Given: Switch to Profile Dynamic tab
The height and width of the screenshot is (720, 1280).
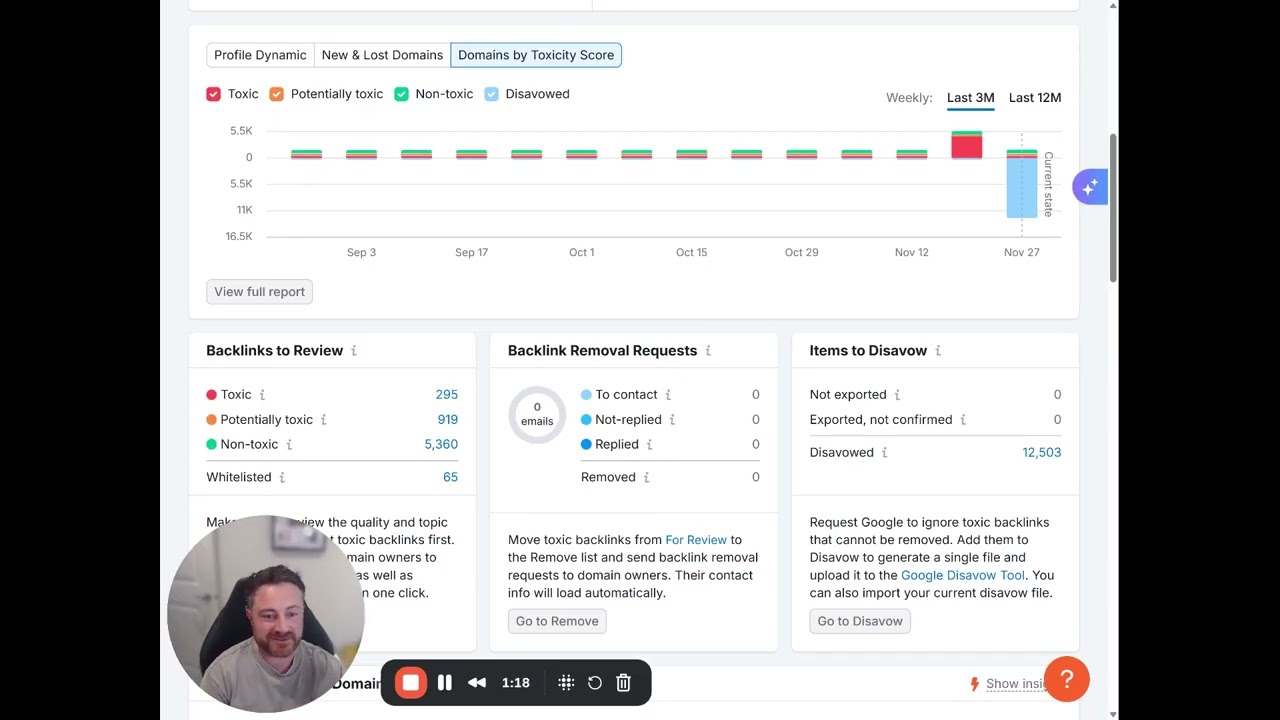Looking at the screenshot, I should pos(260,55).
